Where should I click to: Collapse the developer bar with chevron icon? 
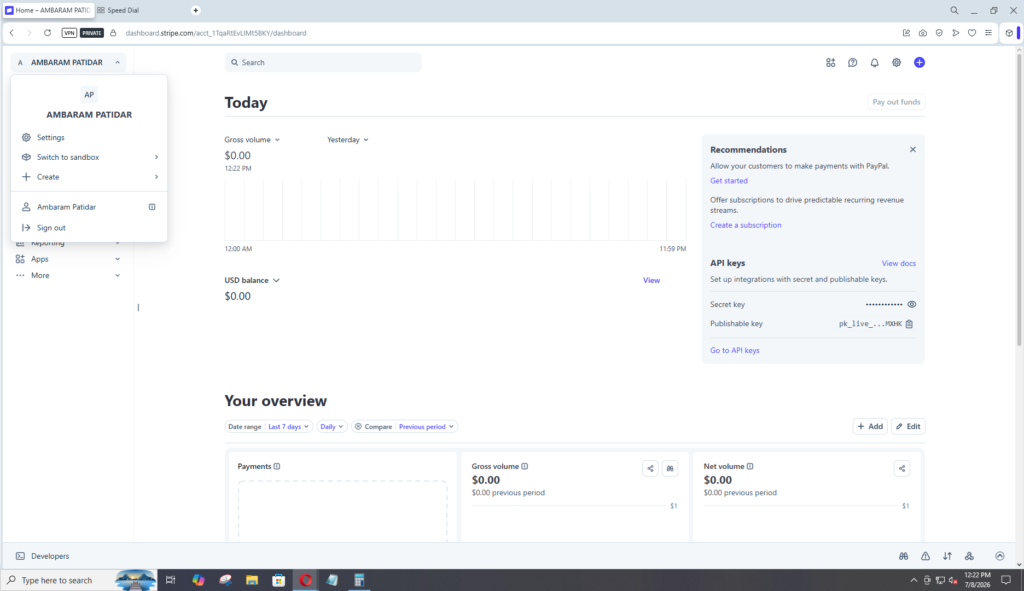(x=1000, y=556)
